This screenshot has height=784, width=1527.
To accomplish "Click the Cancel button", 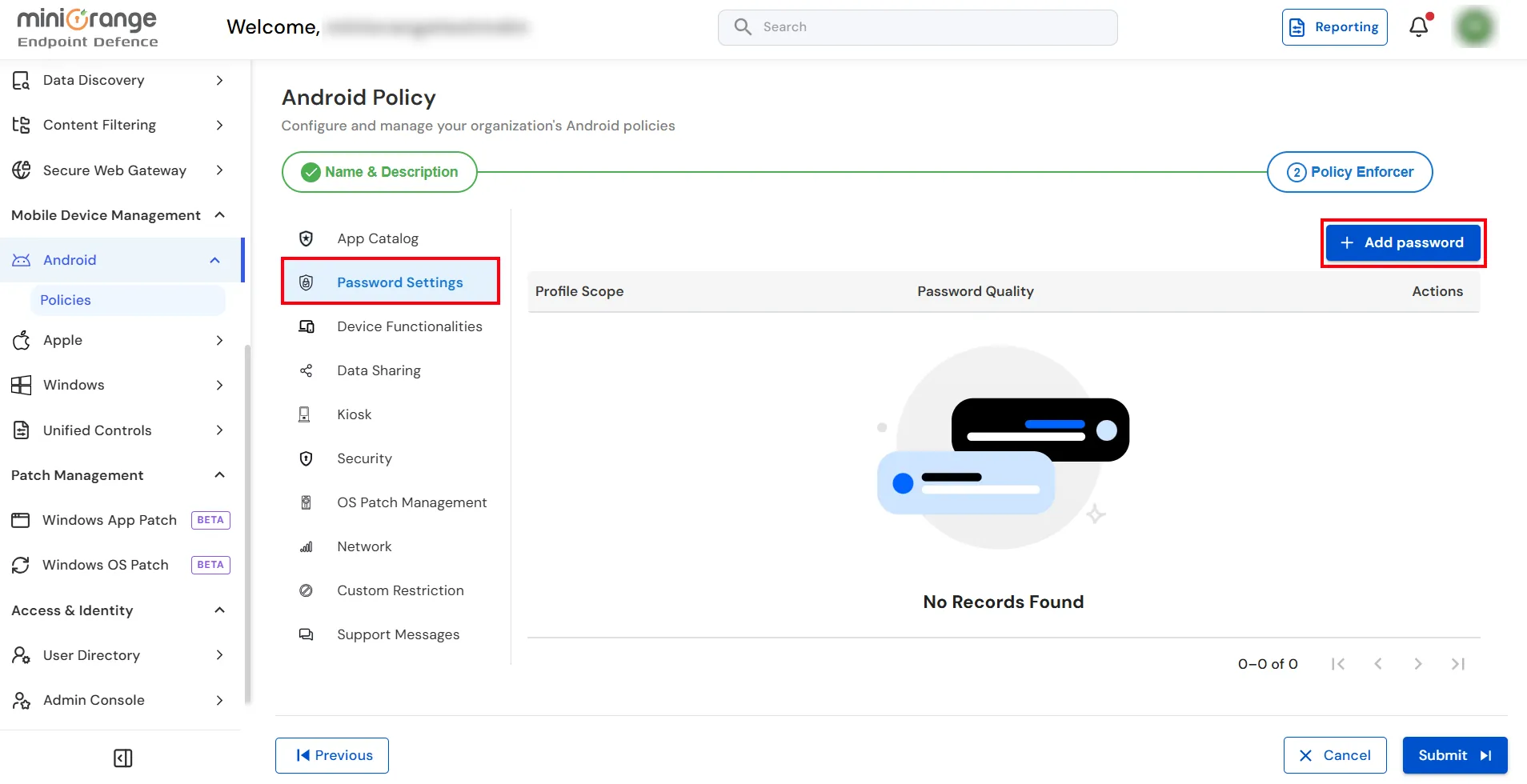I will [x=1335, y=755].
